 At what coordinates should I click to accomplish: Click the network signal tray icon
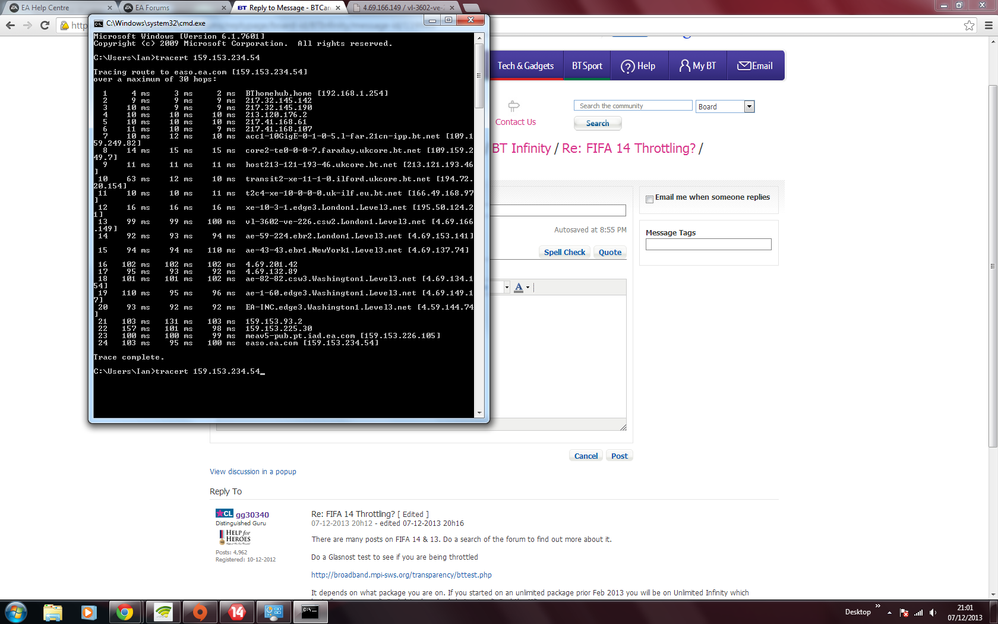(x=918, y=613)
